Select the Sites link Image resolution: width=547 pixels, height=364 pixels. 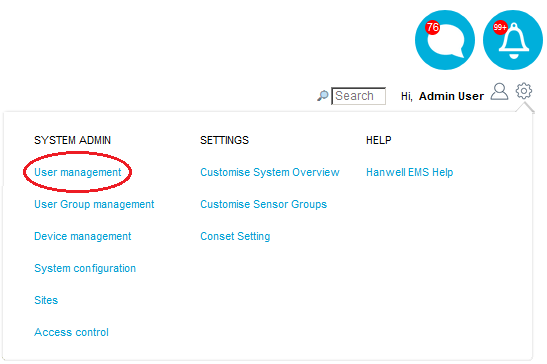click(46, 300)
